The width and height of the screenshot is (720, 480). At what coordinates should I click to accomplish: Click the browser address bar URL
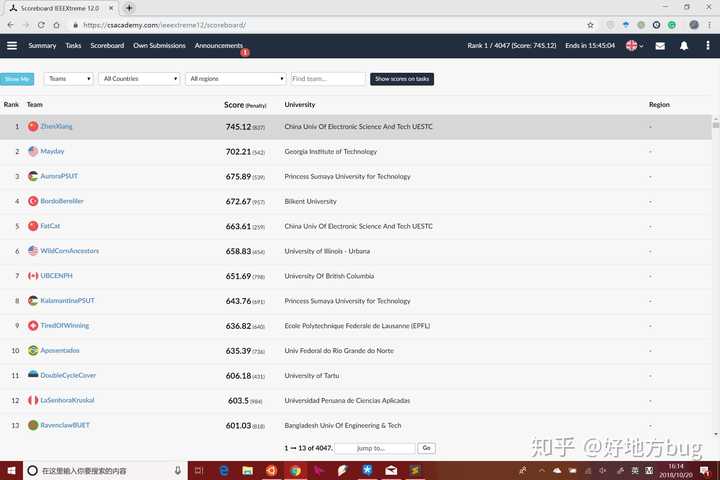(164, 25)
